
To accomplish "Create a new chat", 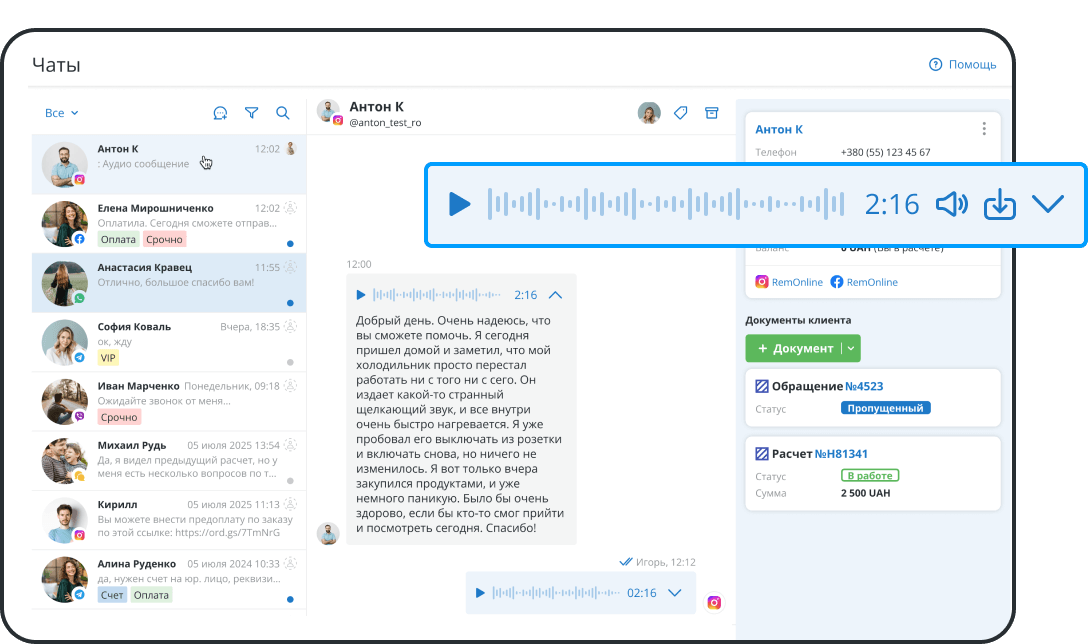I will coord(220,113).
